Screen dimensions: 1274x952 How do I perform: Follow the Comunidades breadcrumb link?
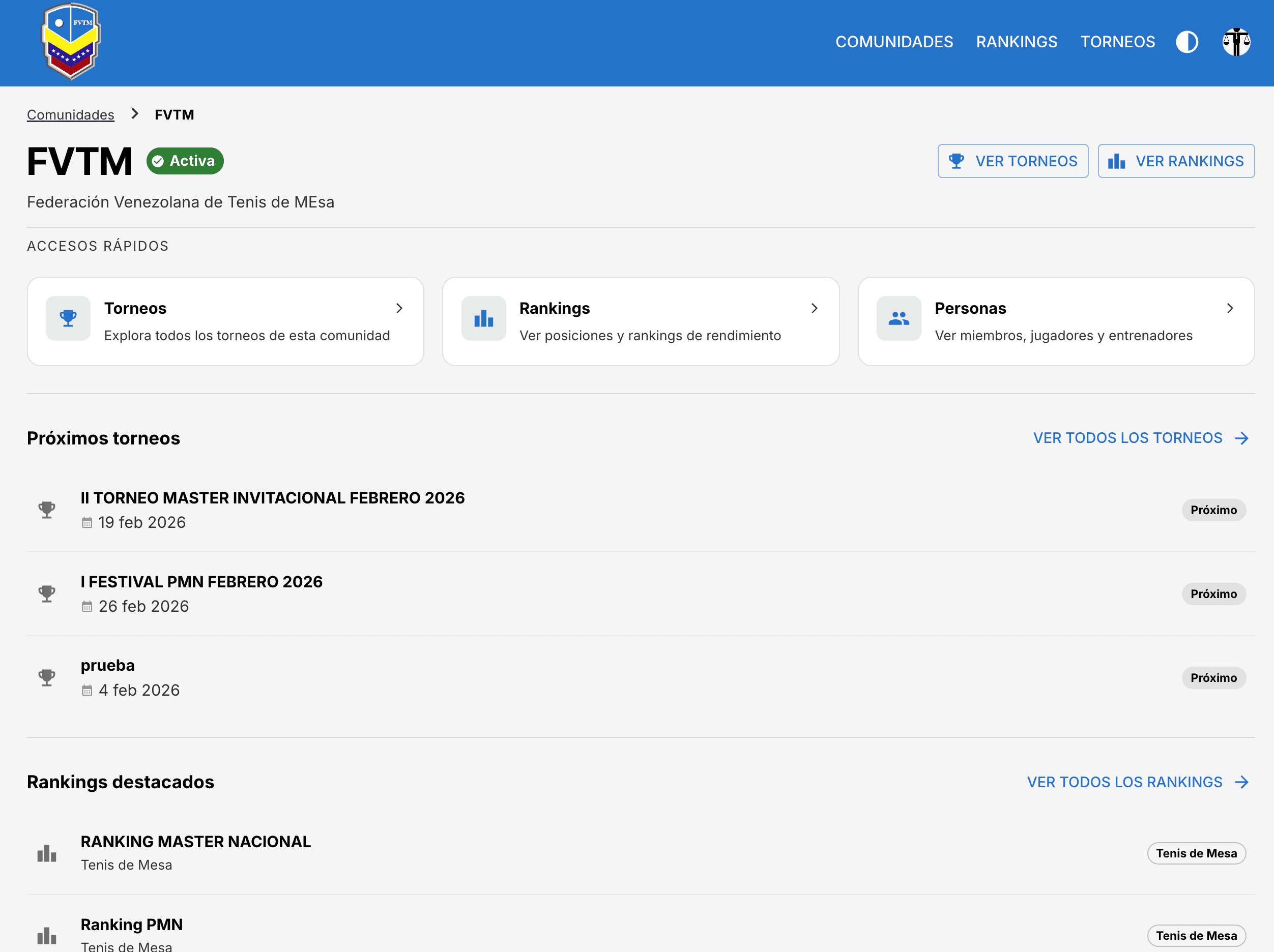click(70, 114)
